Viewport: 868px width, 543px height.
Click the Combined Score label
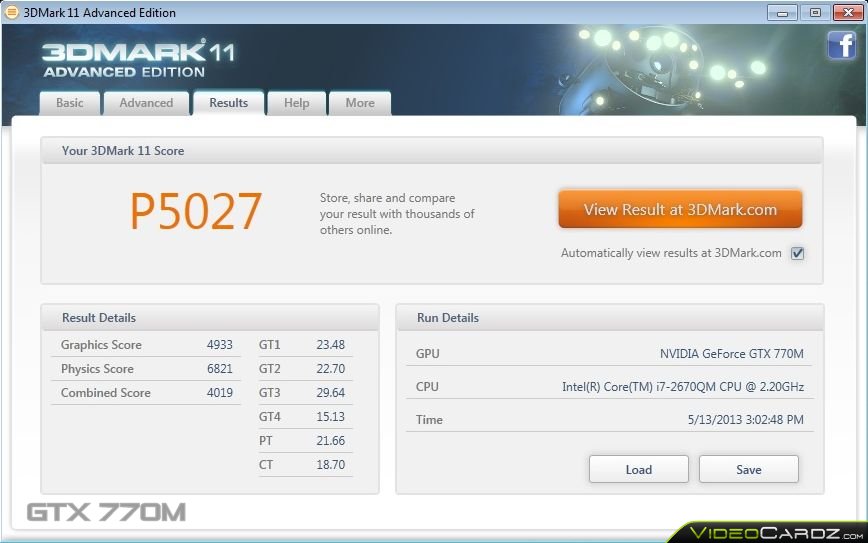[106, 392]
